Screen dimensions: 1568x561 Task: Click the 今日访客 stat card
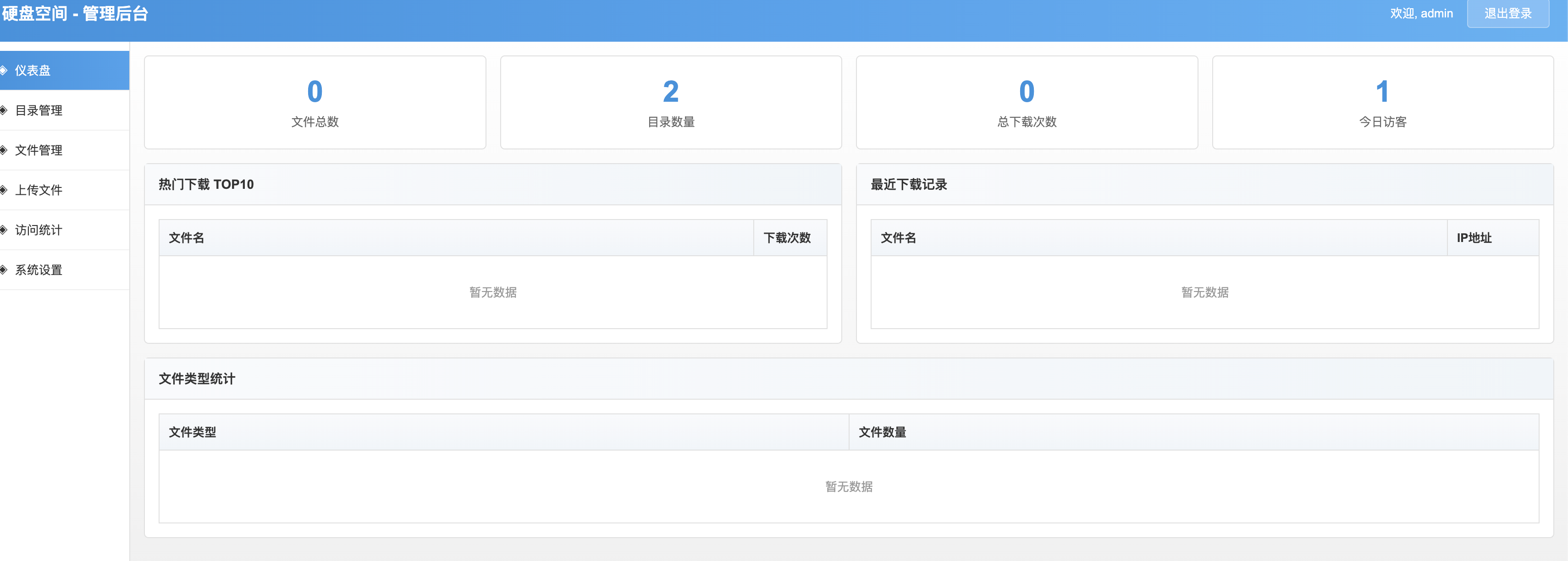click(x=1383, y=102)
